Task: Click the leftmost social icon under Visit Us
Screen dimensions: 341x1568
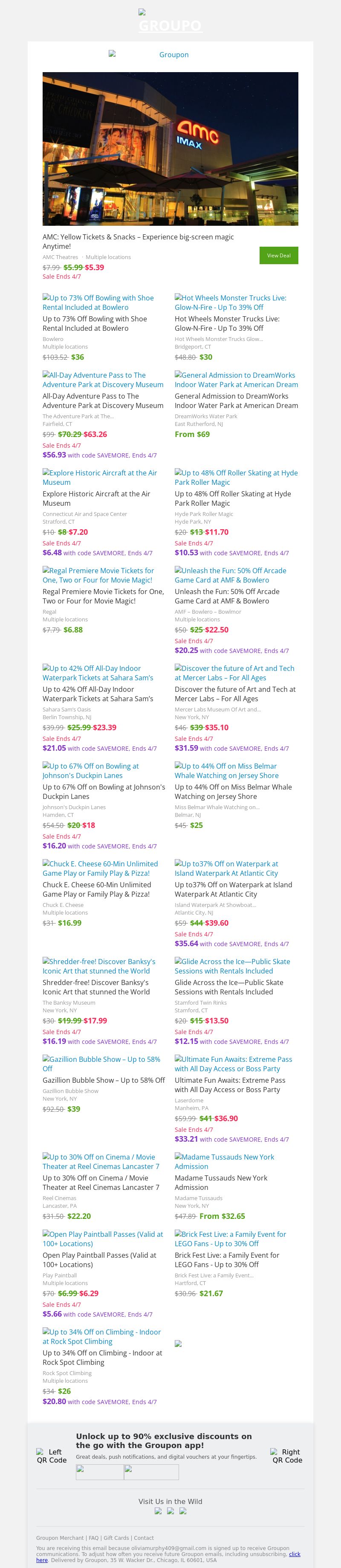Action: click(x=158, y=1511)
